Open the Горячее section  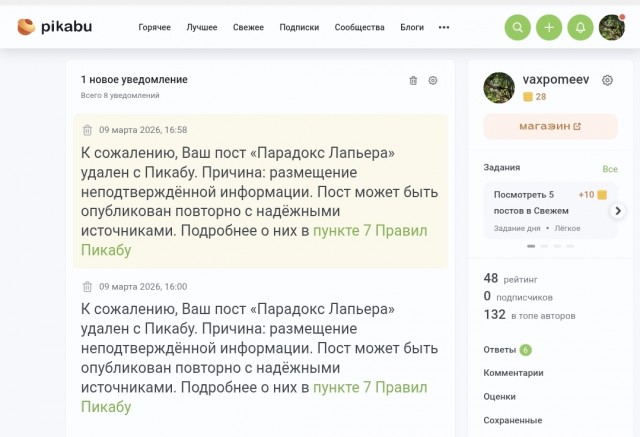[x=155, y=27]
